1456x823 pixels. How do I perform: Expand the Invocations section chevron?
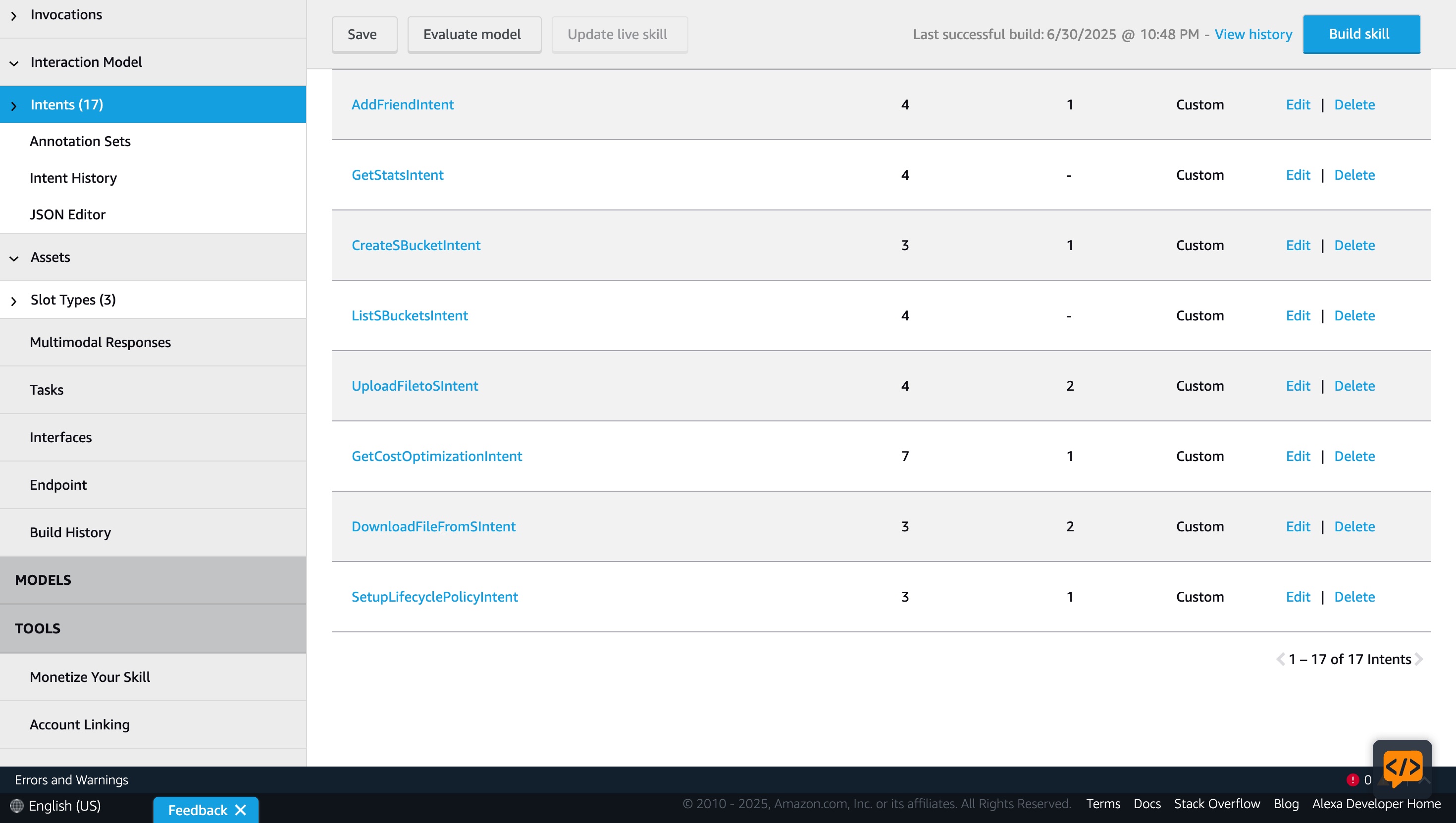[x=14, y=16]
